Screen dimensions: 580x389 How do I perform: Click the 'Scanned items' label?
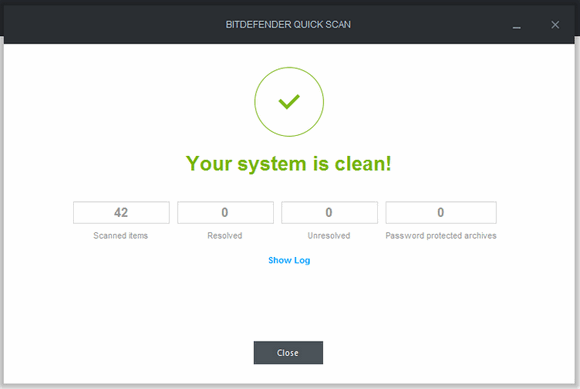(121, 236)
